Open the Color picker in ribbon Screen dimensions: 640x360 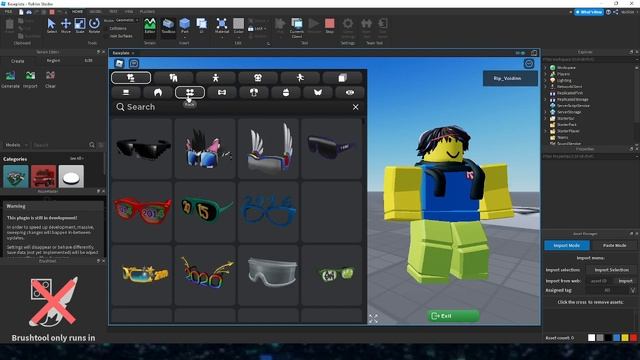coord(239,26)
